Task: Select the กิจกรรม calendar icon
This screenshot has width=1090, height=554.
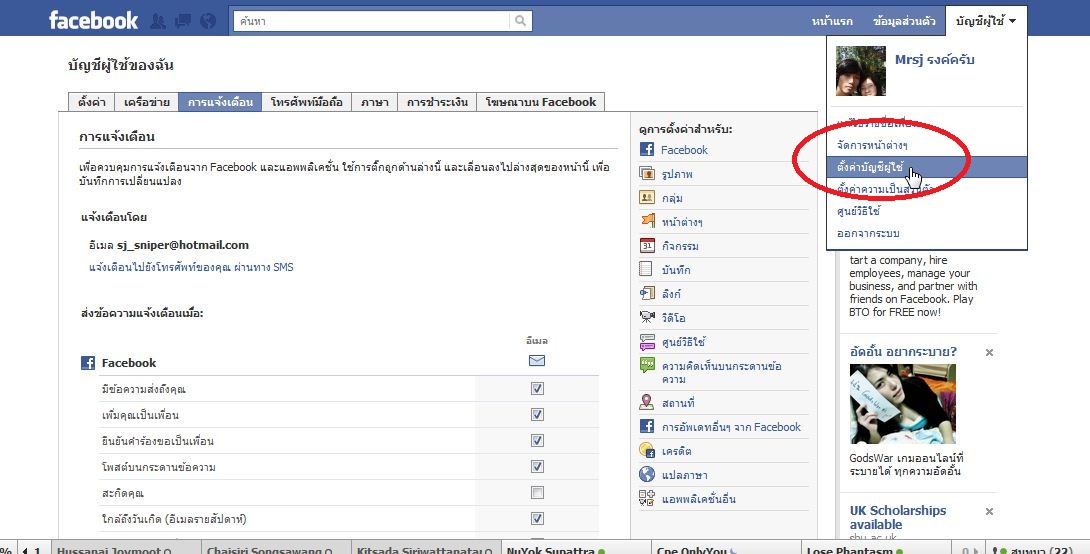Action: pyautogui.click(x=646, y=245)
